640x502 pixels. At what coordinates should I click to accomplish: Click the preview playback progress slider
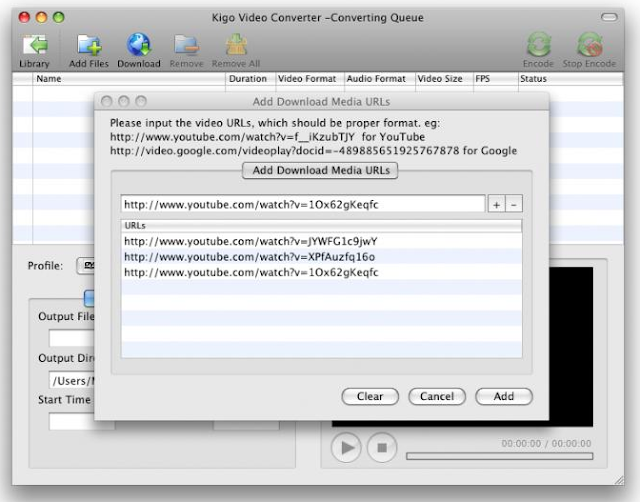[500, 456]
